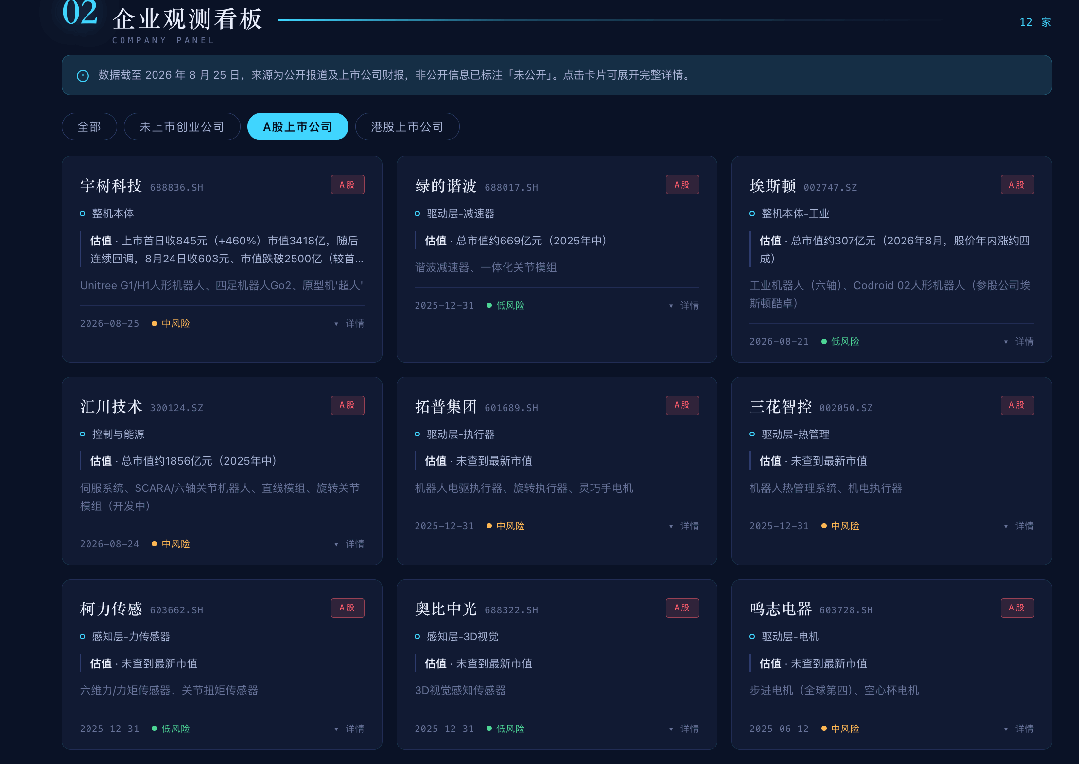Click stock code 603728.SH
1079x764 pixels.
click(x=846, y=610)
